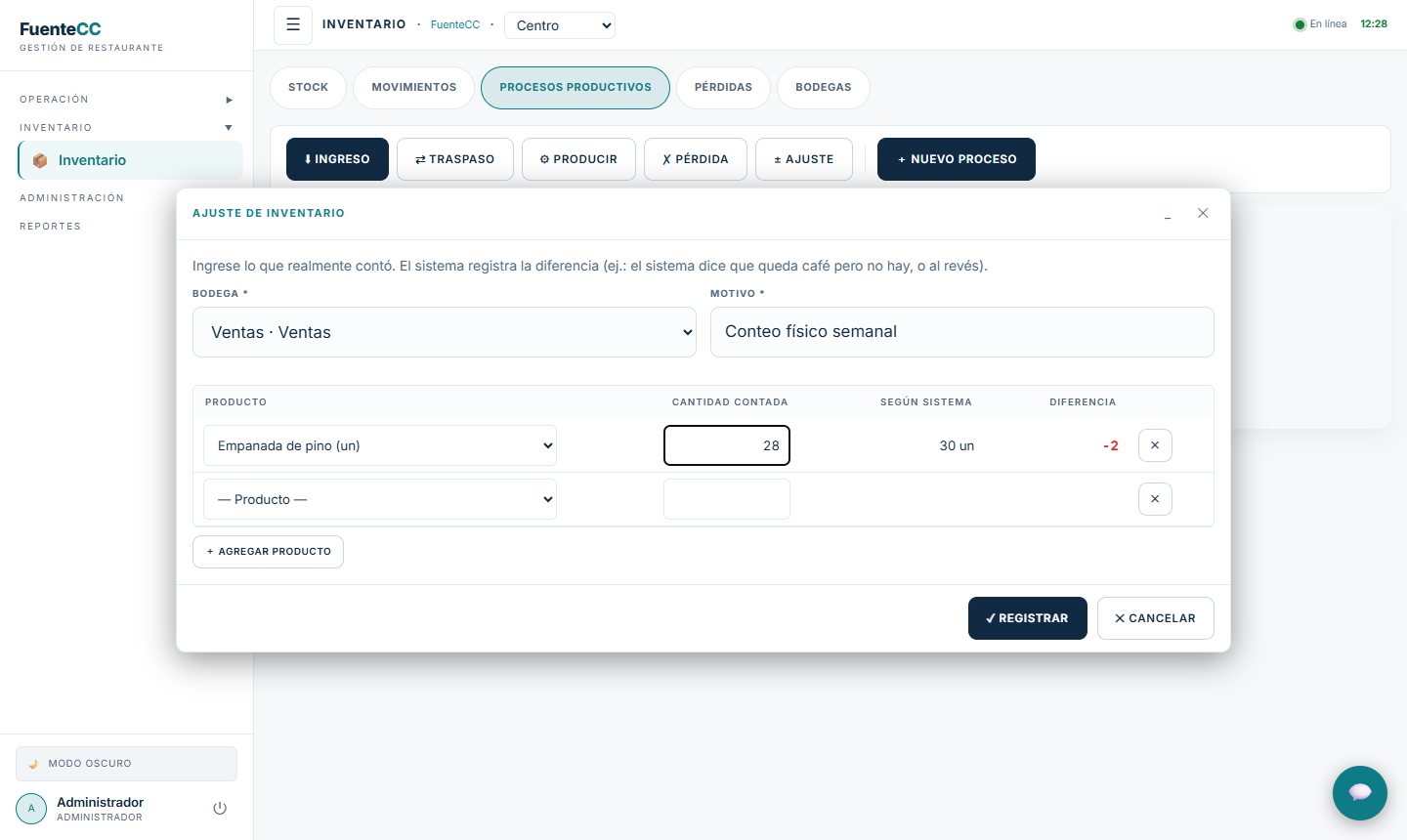The image size is (1407, 840).
Task: Open the Centro location dropdown
Action: tap(560, 25)
